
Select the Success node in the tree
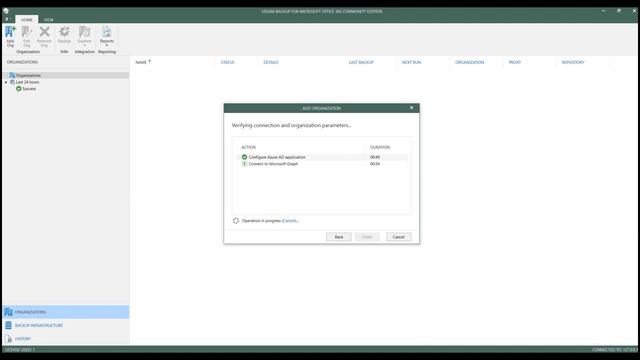(29, 89)
